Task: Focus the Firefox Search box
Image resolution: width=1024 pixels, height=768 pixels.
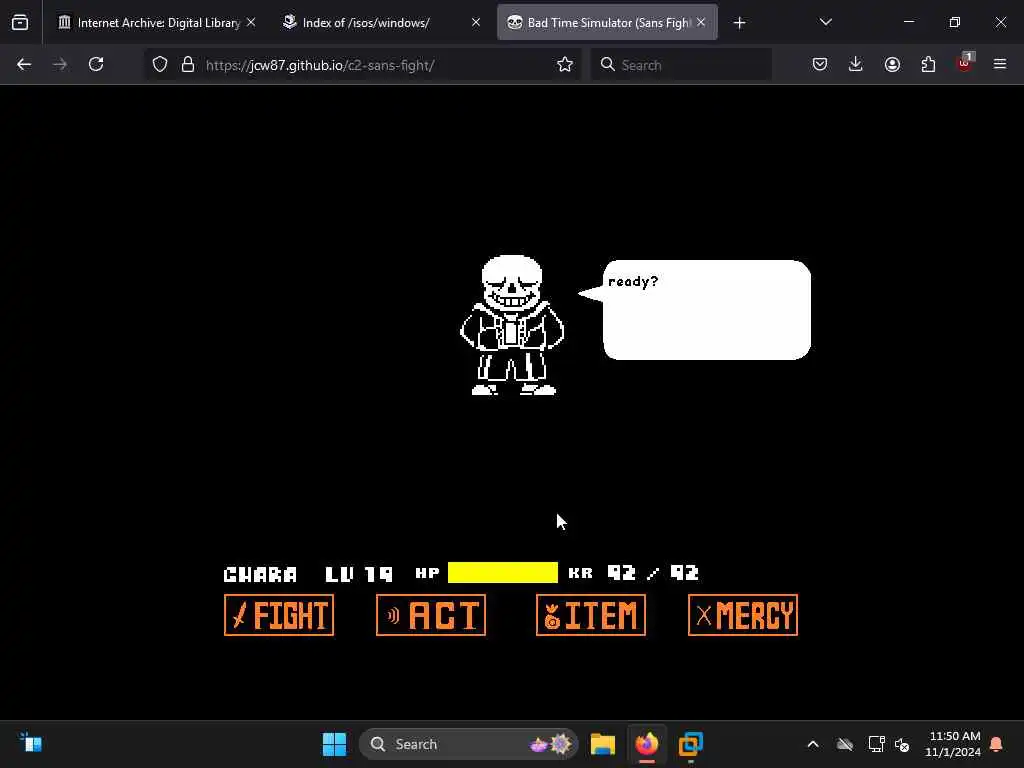Action: pos(681,65)
